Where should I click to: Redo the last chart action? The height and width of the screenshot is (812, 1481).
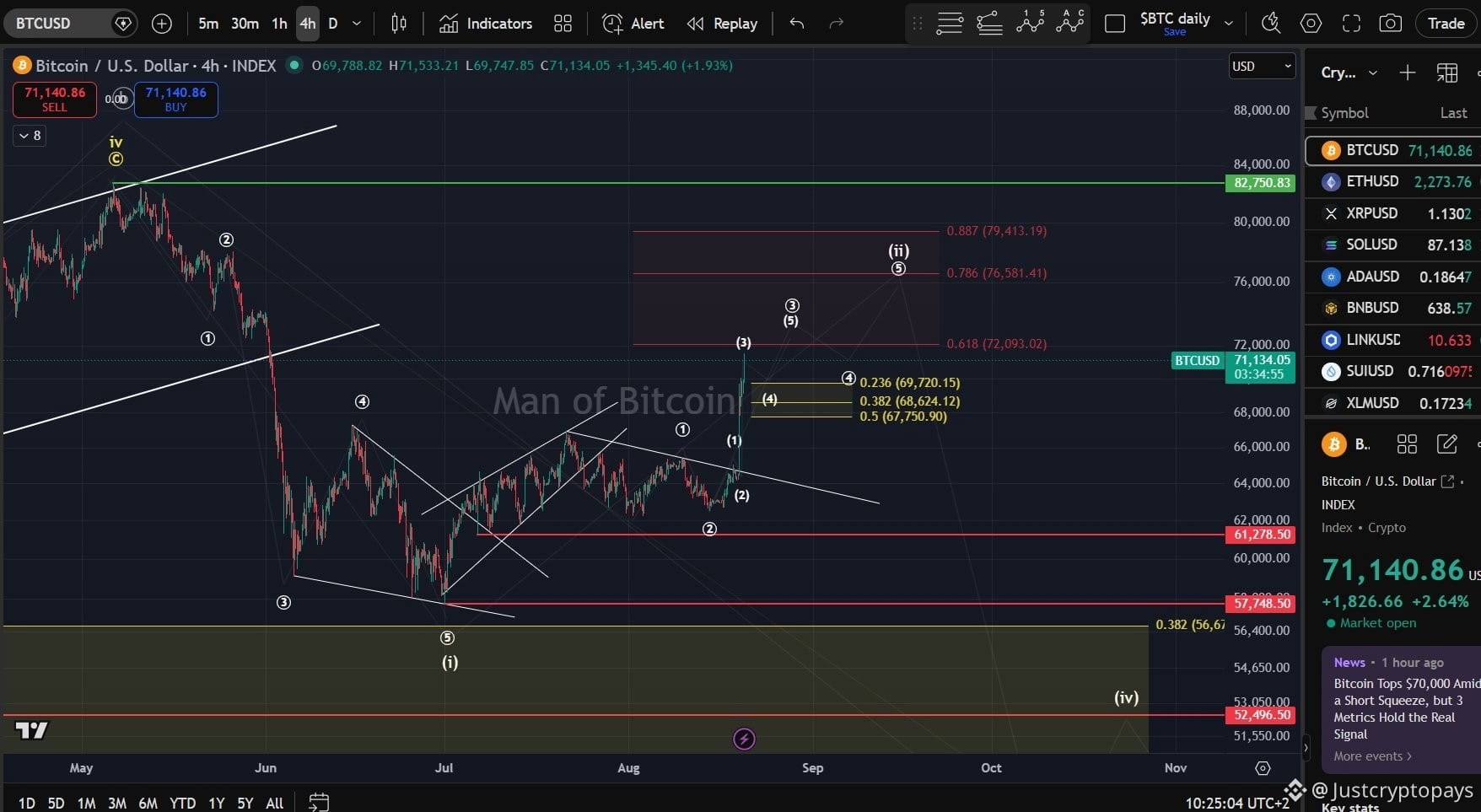[837, 24]
